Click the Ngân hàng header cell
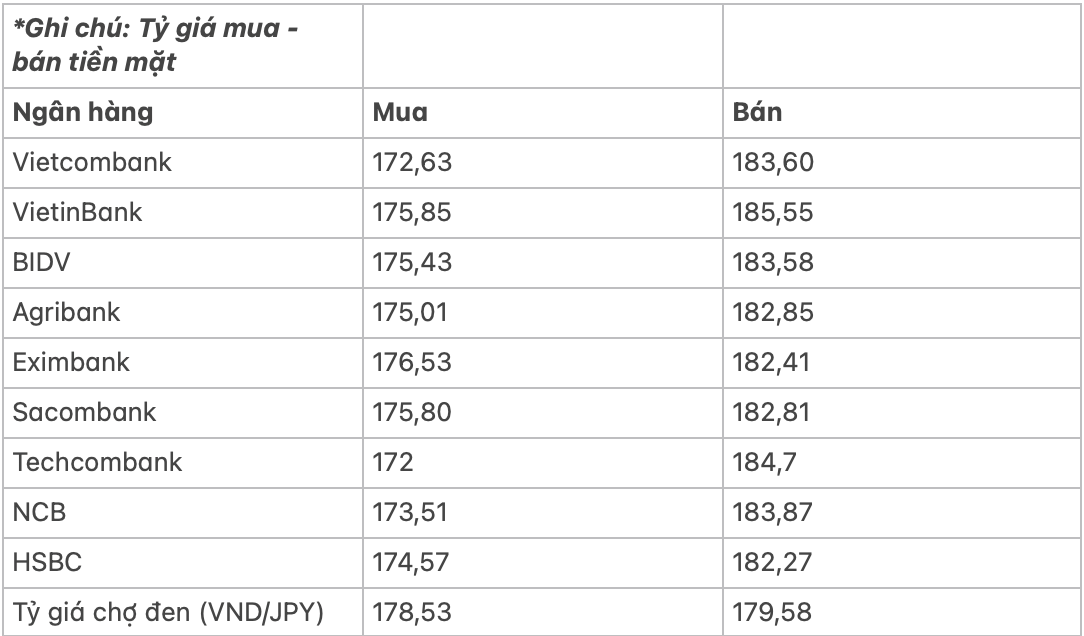Viewport: 1084px width, 636px height. point(83,112)
